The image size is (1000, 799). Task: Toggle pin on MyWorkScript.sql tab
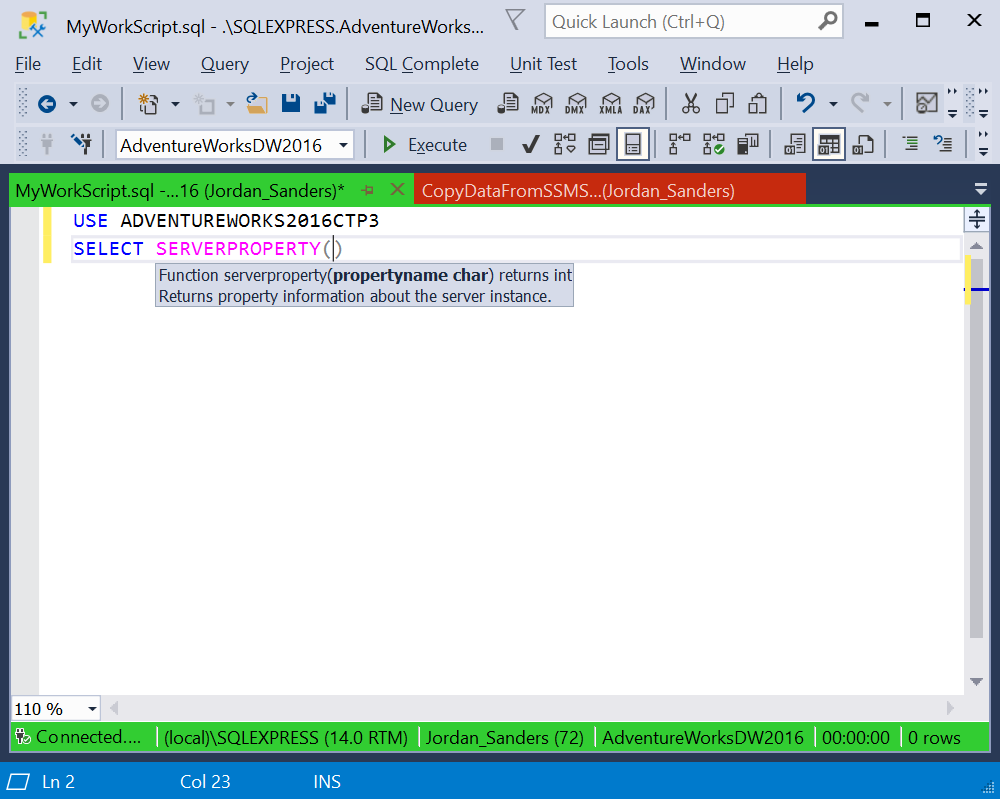(x=368, y=190)
